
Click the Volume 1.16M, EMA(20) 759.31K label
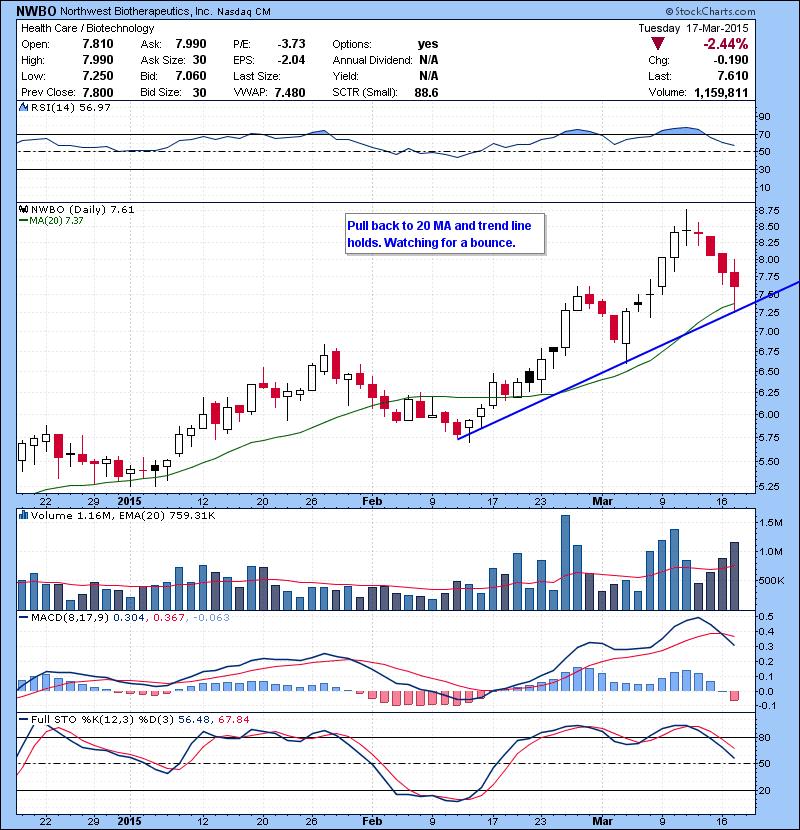coord(123,515)
